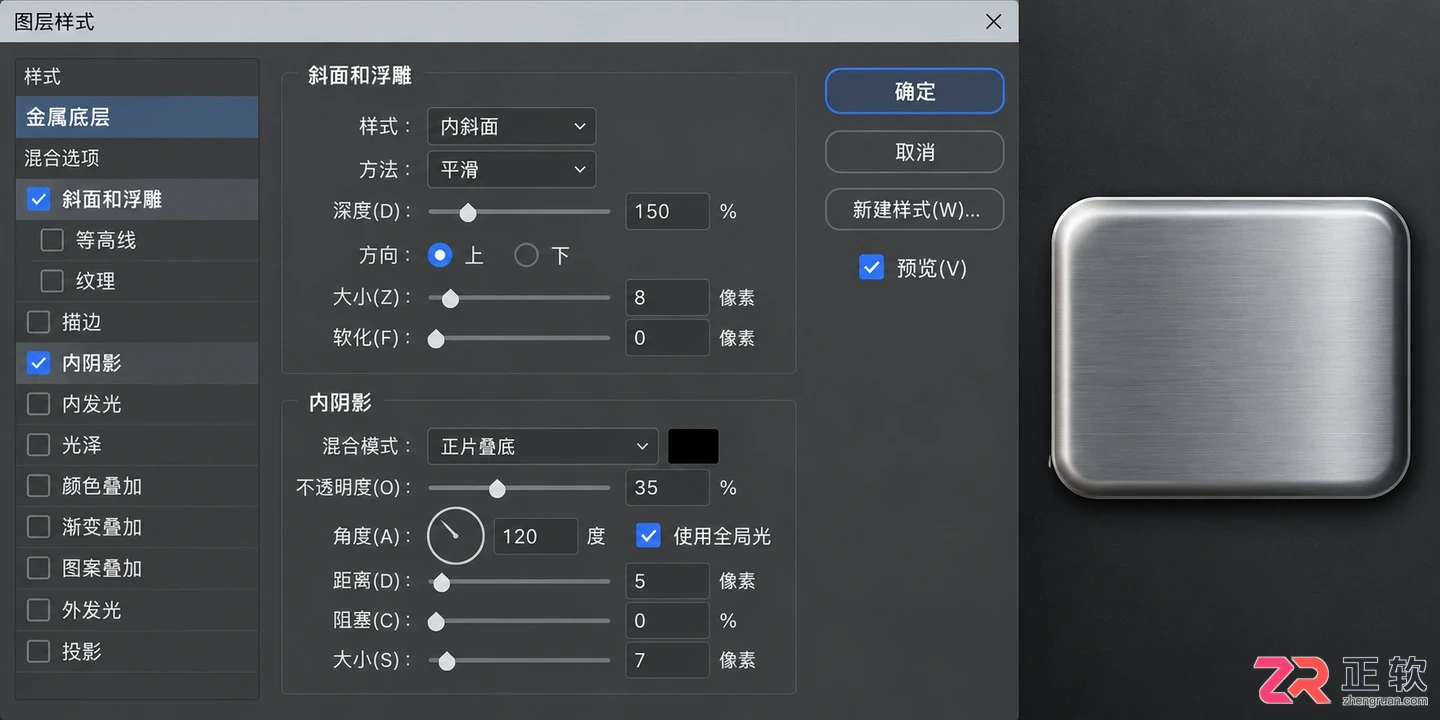The image size is (1440, 720).
Task: Click 大小(Z) slider handle
Action: tap(450, 298)
